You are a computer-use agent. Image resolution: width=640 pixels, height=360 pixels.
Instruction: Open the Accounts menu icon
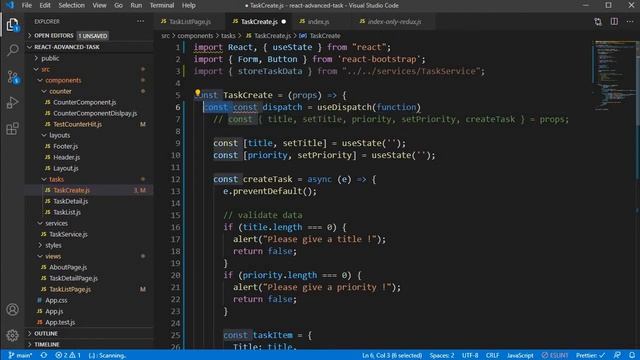tap(13, 309)
